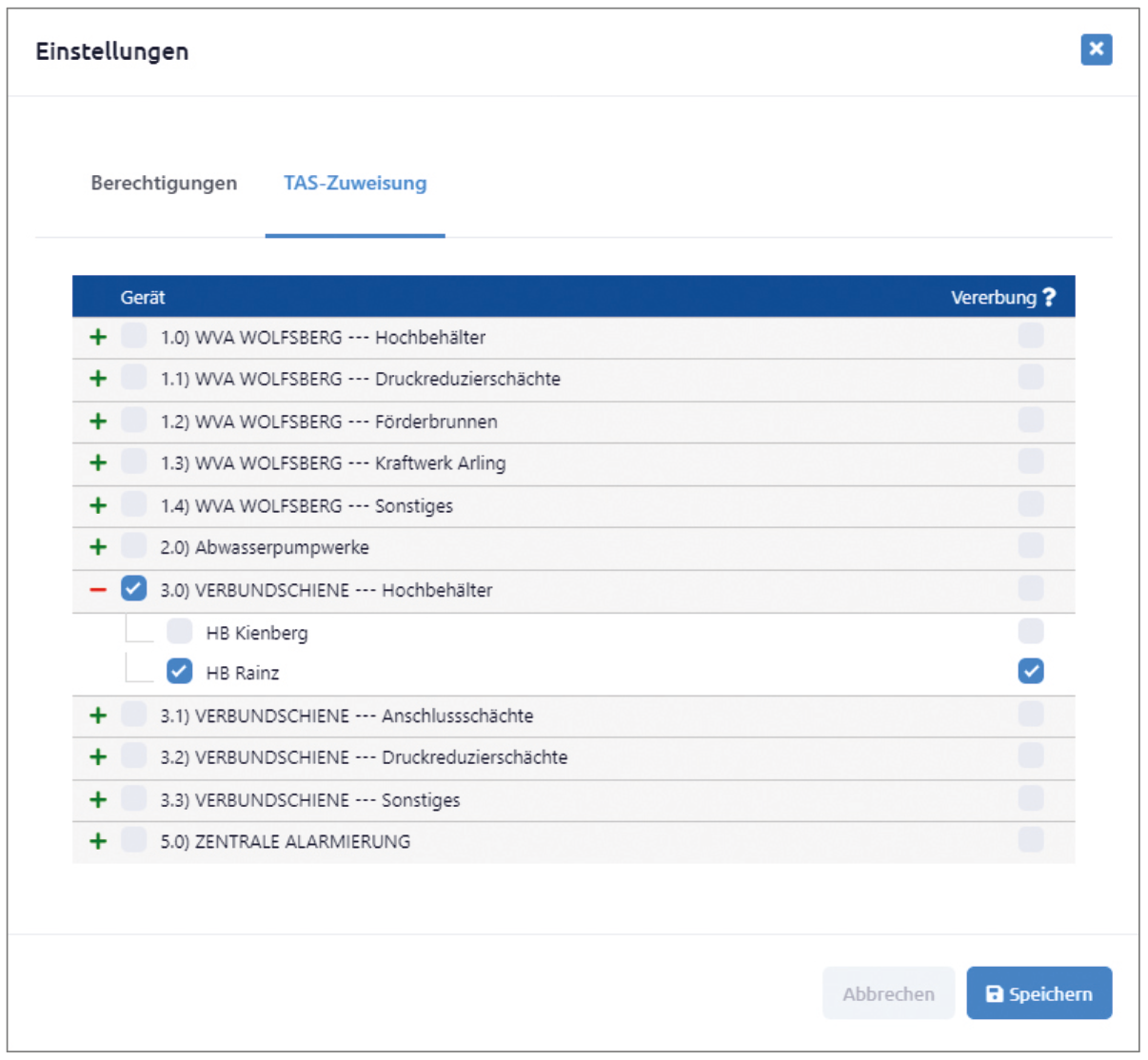The image size is (1148, 1060).
Task: Toggle Vererbung checkbox for 1.0) Hochbehälter
Action: pyautogui.click(x=1030, y=335)
